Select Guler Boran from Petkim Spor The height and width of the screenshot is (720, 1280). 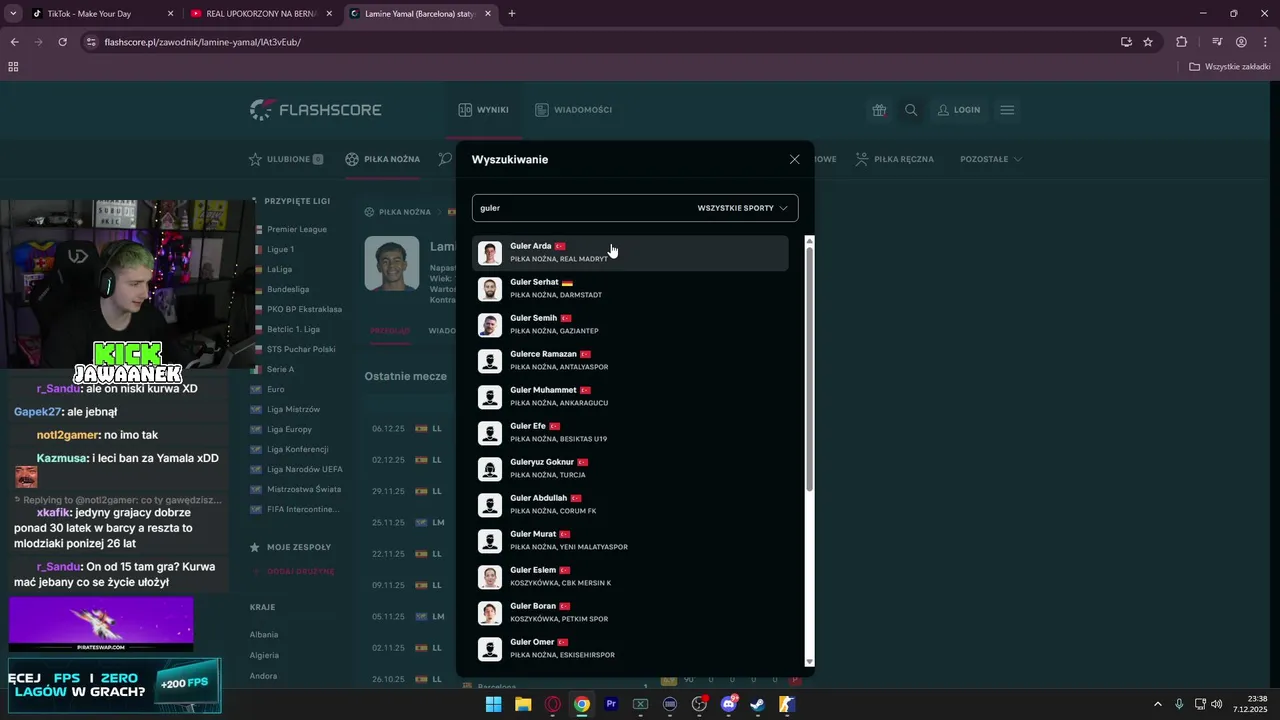pos(630,613)
